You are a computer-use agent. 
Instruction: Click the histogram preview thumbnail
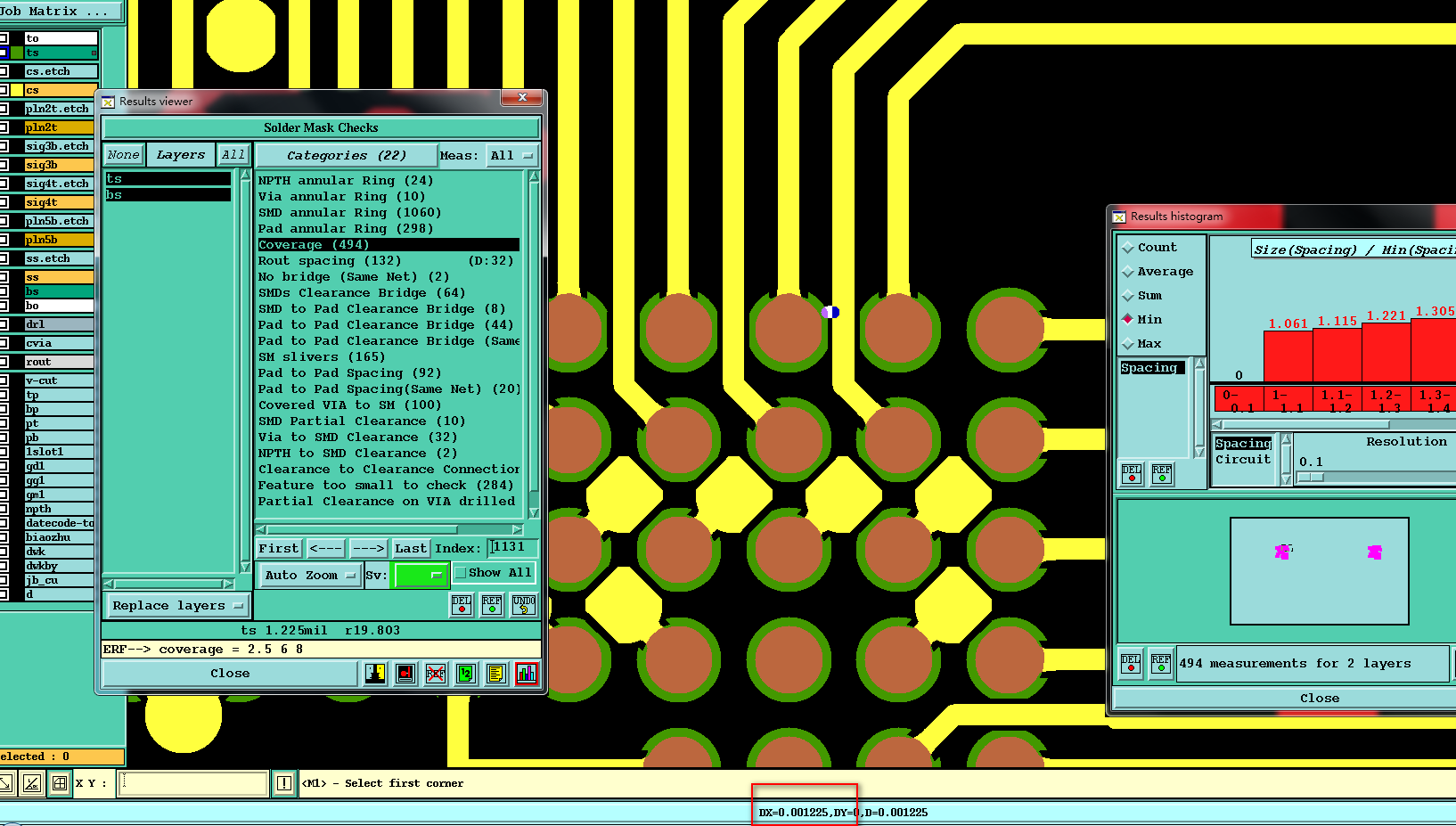click(1320, 571)
